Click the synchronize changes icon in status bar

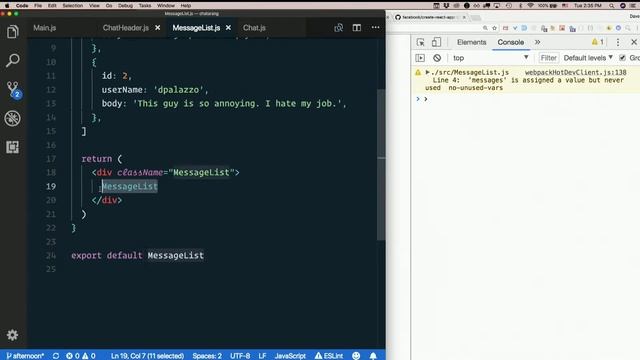[x=56, y=356]
